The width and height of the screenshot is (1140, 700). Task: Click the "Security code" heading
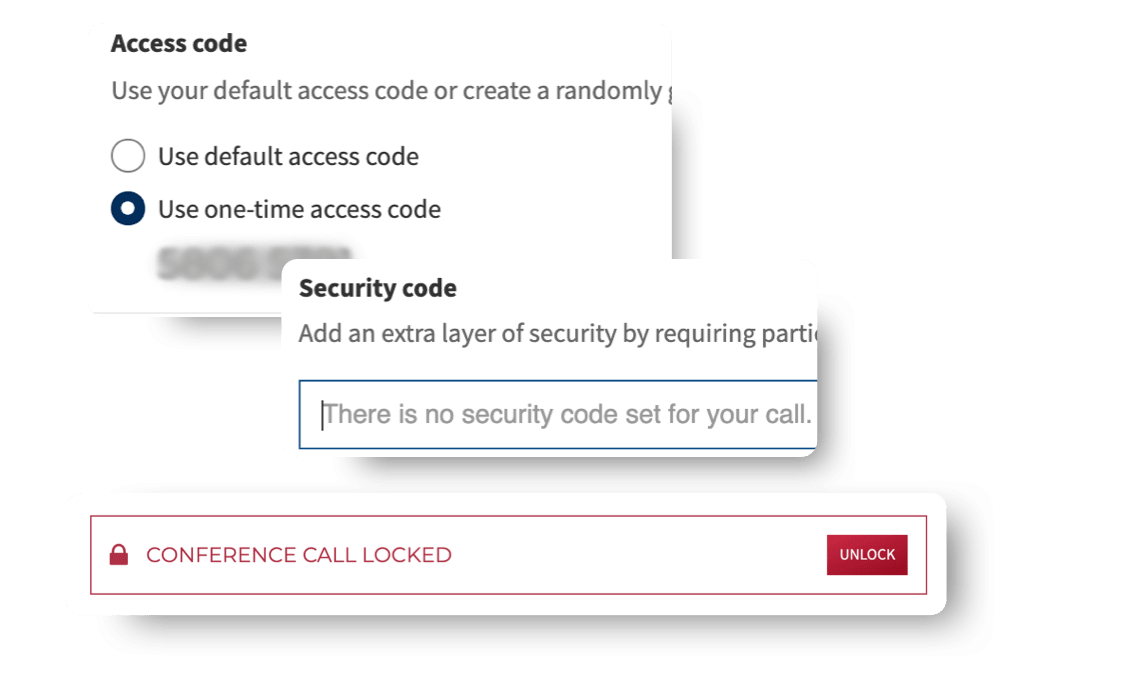[378, 289]
